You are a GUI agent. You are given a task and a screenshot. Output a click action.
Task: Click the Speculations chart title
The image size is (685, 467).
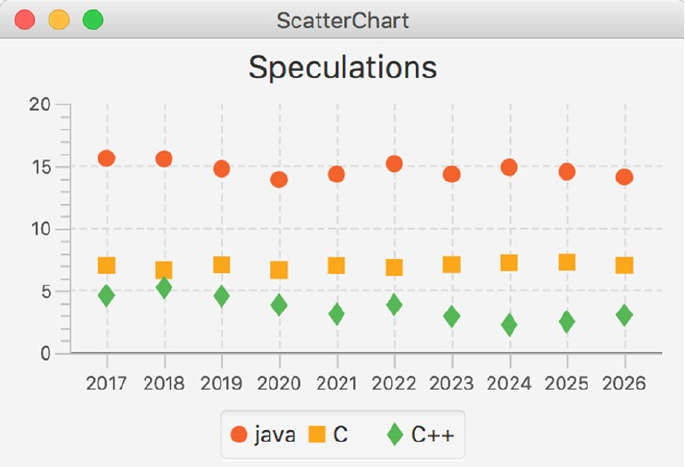pyautogui.click(x=342, y=67)
